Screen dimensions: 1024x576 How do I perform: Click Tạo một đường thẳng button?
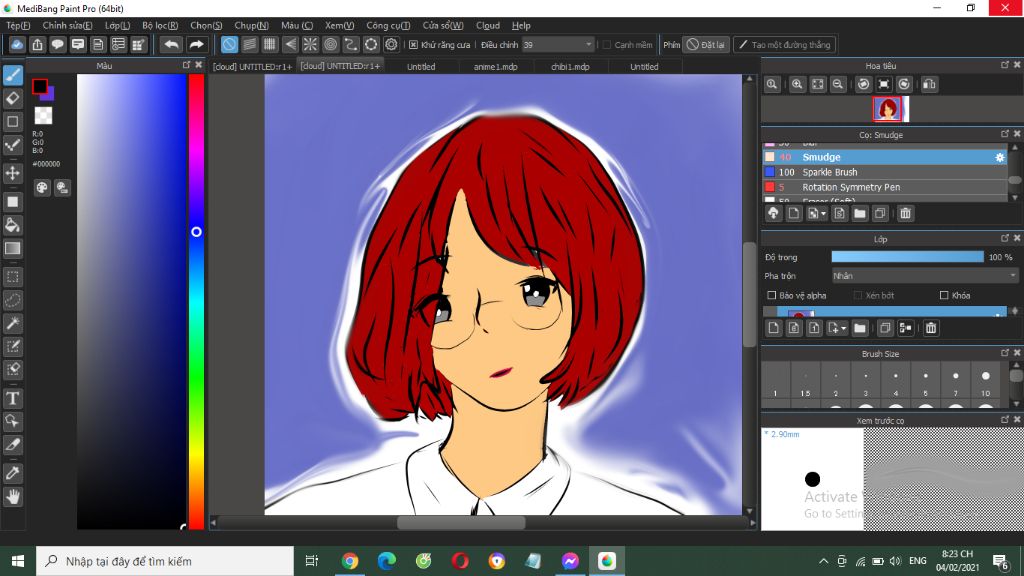point(784,45)
